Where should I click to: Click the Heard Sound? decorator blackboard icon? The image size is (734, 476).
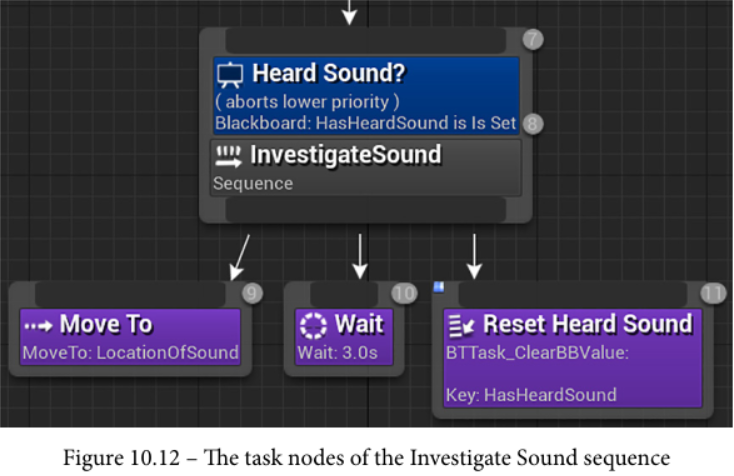point(230,75)
